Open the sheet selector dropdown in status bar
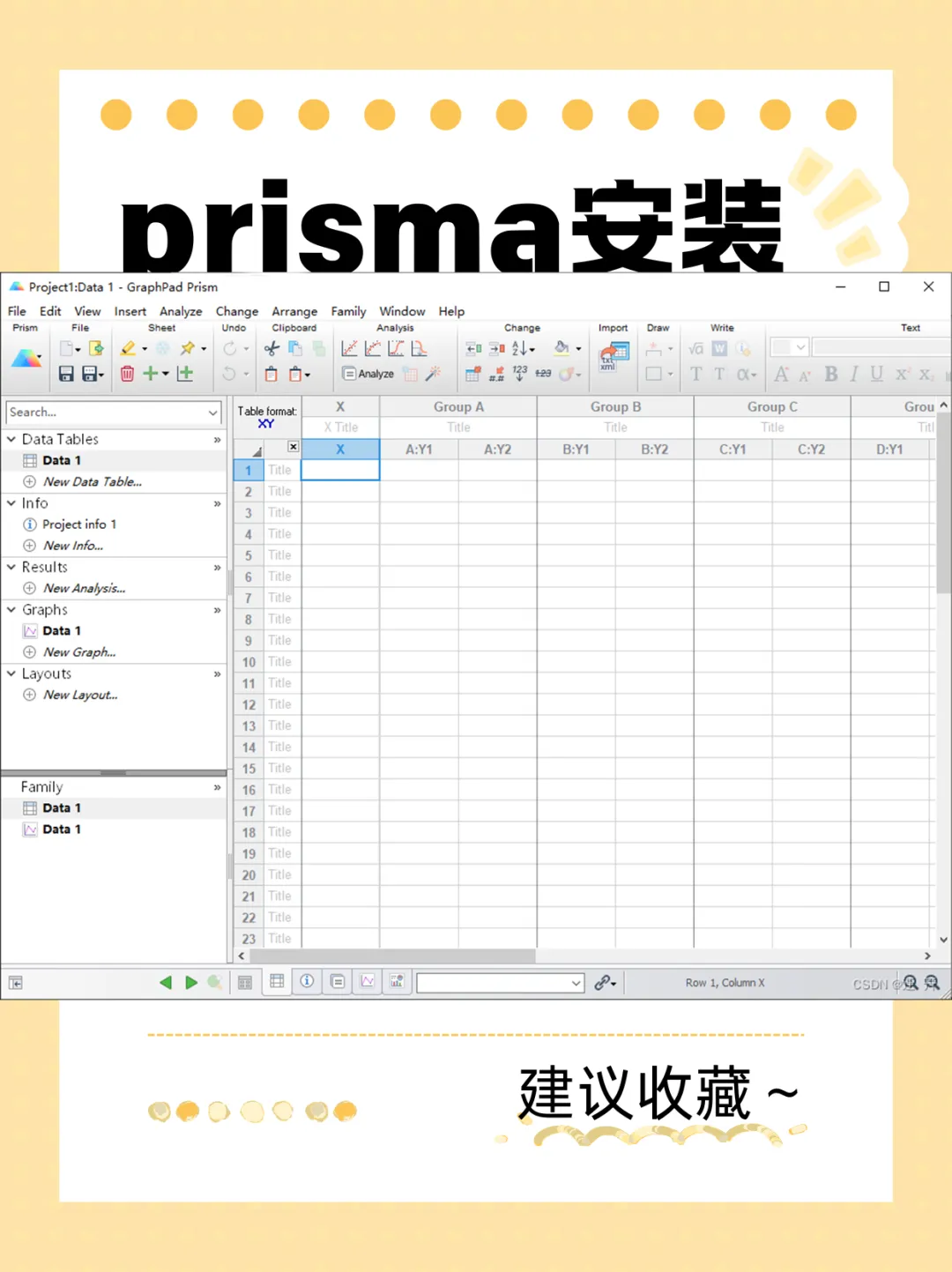 pos(576,983)
